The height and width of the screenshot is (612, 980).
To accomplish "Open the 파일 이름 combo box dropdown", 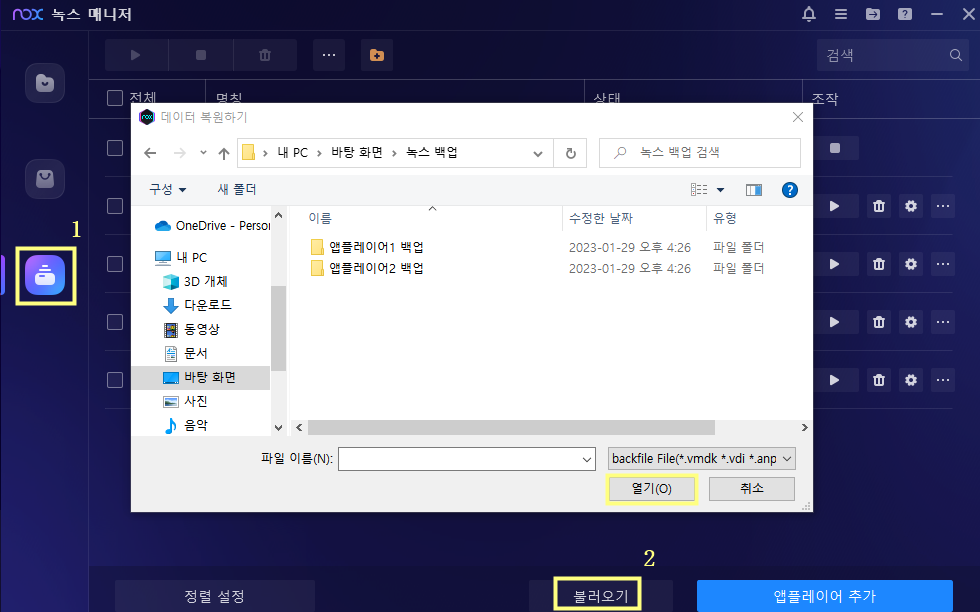I will click(586, 459).
